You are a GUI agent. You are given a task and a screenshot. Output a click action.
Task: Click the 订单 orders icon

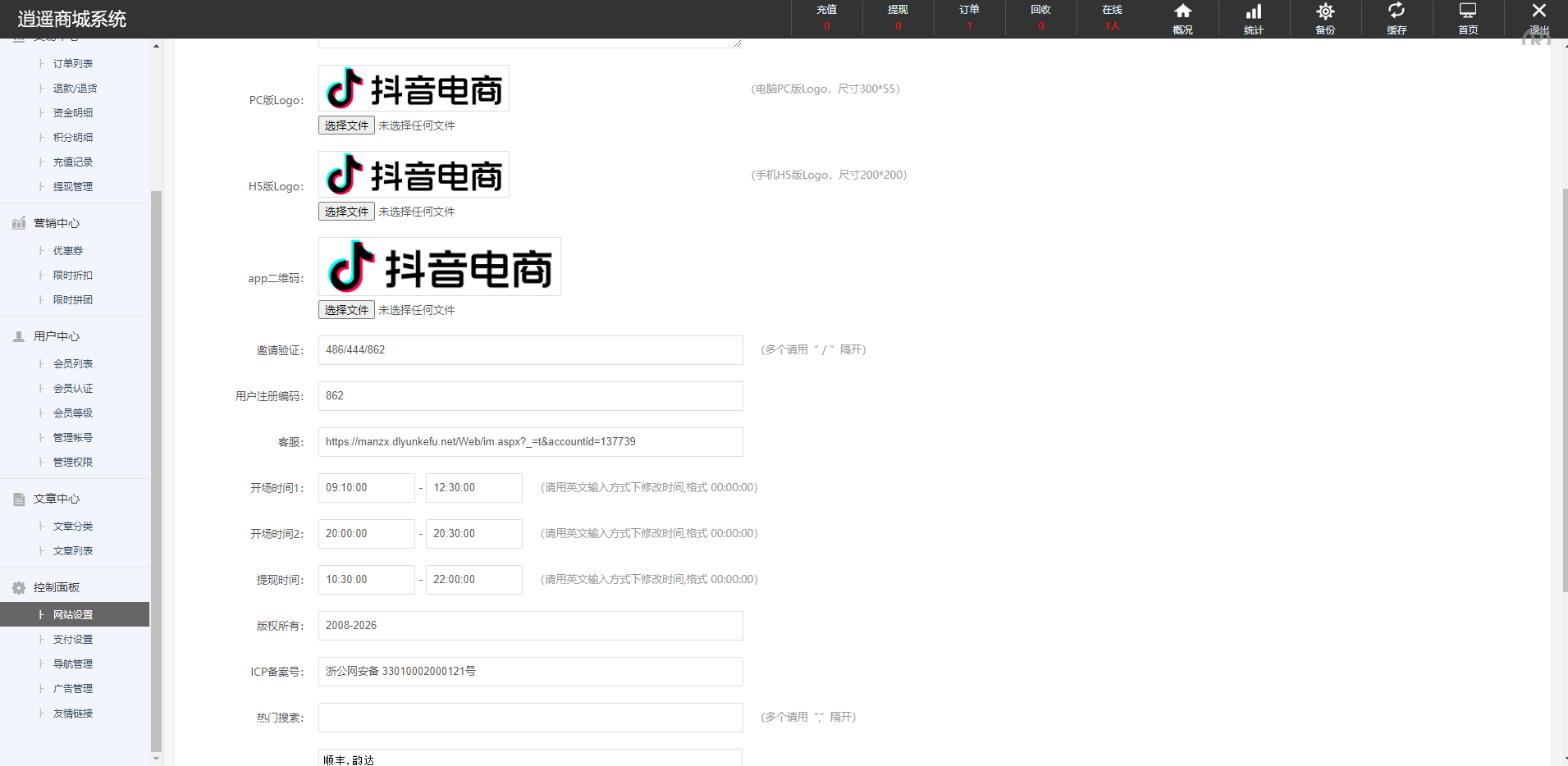pos(969,18)
